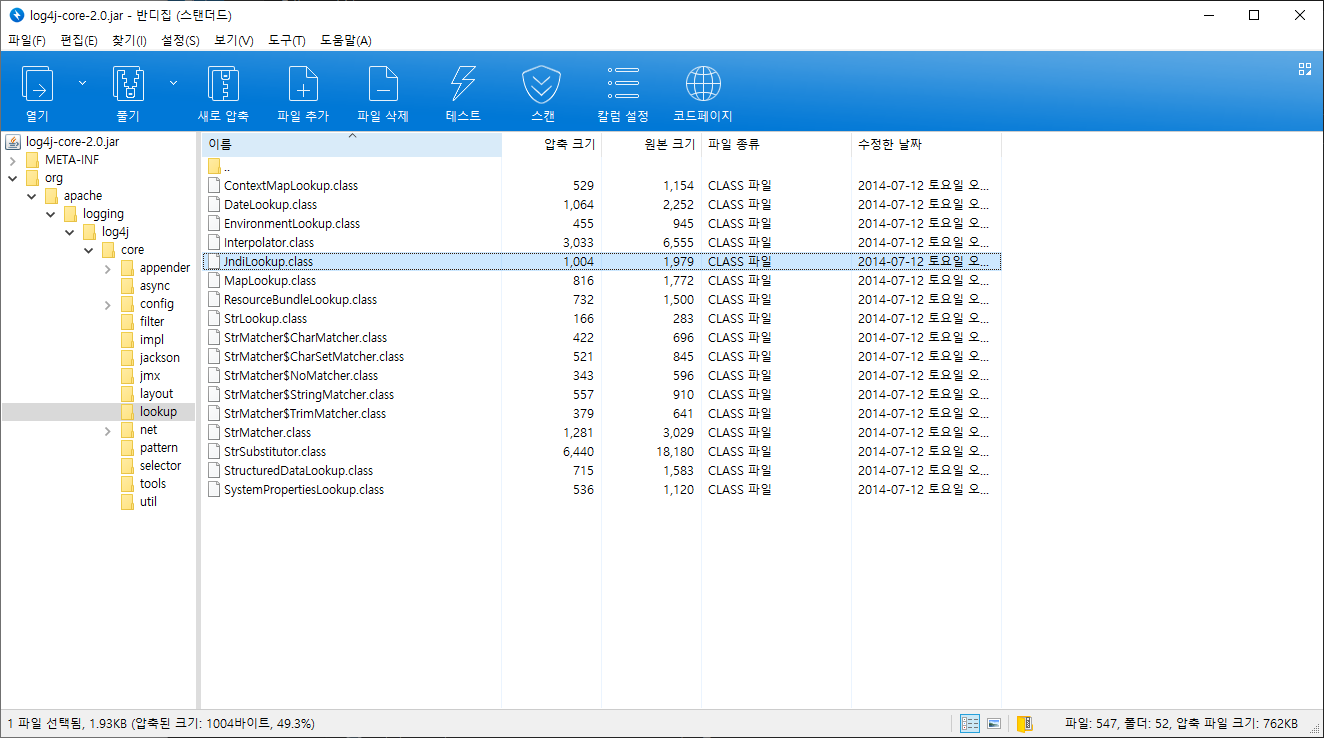This screenshot has height=738, width=1324.
Task: Select the impl folder in tree
Action: (152, 340)
